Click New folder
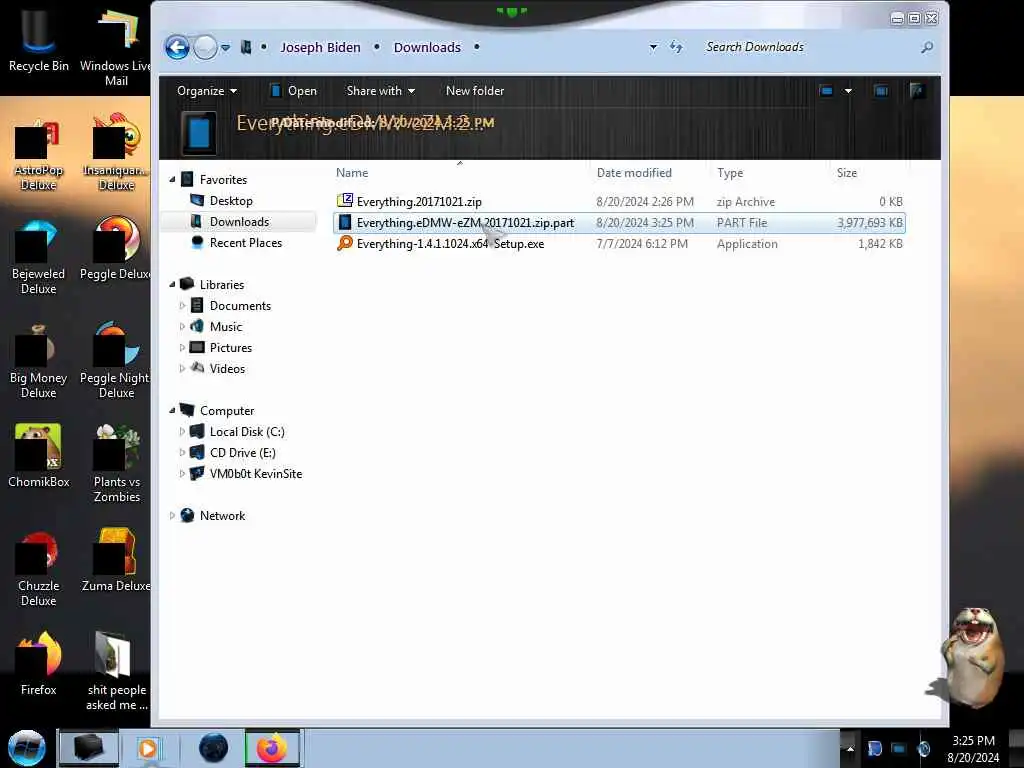 [475, 91]
